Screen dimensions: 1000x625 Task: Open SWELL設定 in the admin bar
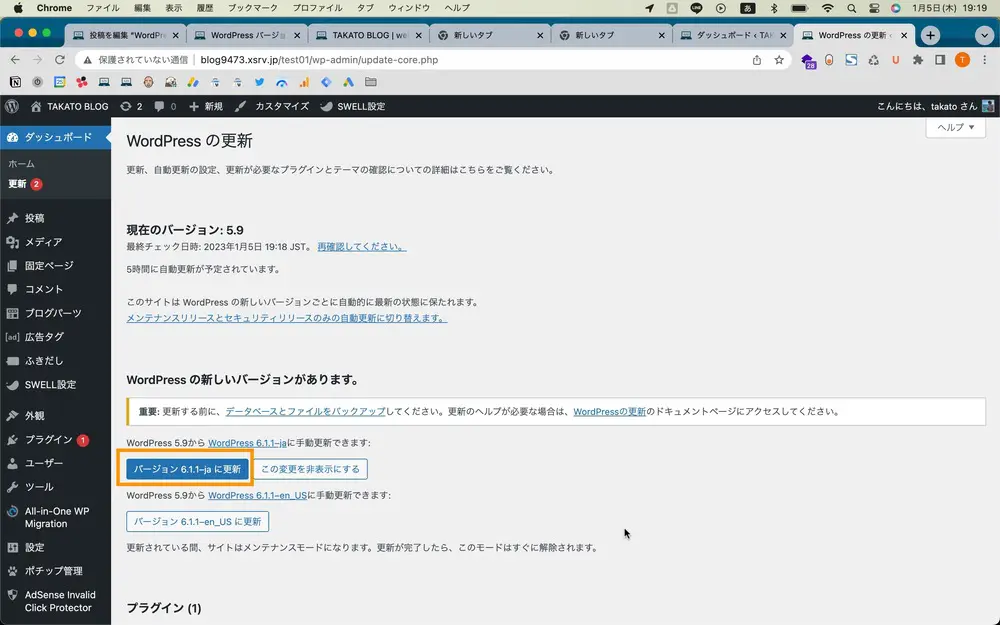[x=353, y=107]
